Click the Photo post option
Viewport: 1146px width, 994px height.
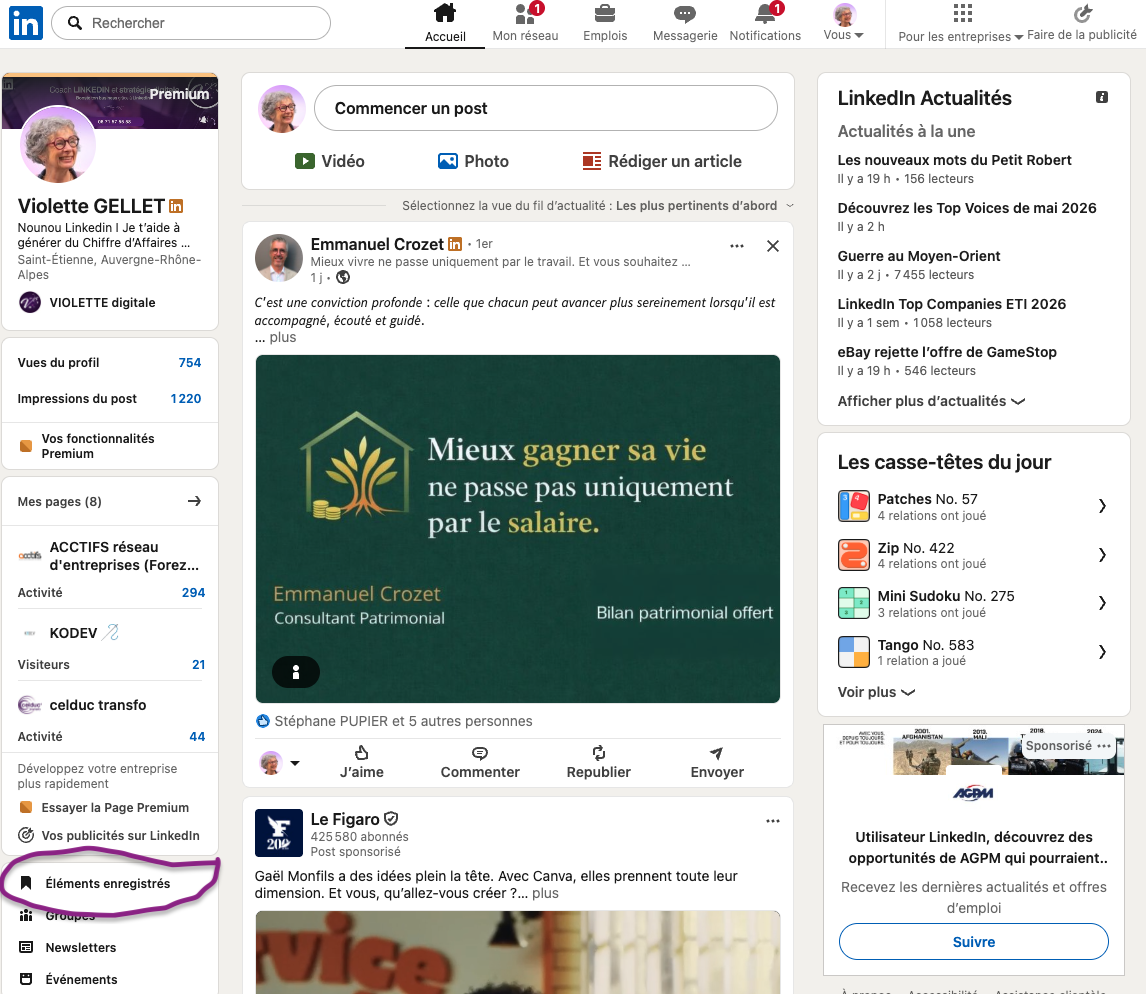click(x=473, y=162)
